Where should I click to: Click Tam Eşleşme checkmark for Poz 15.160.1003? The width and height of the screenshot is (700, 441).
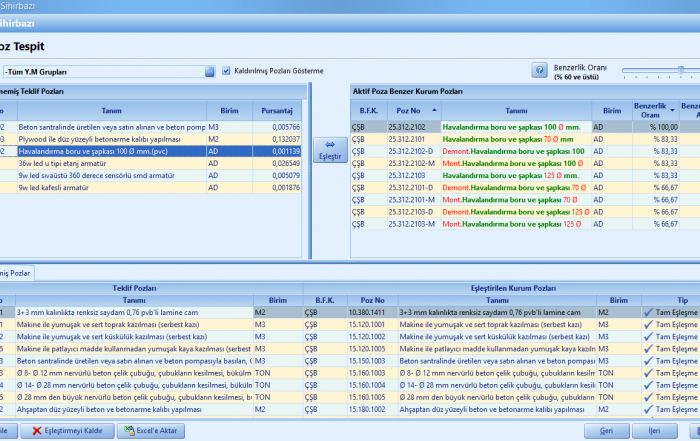pyautogui.click(x=648, y=373)
